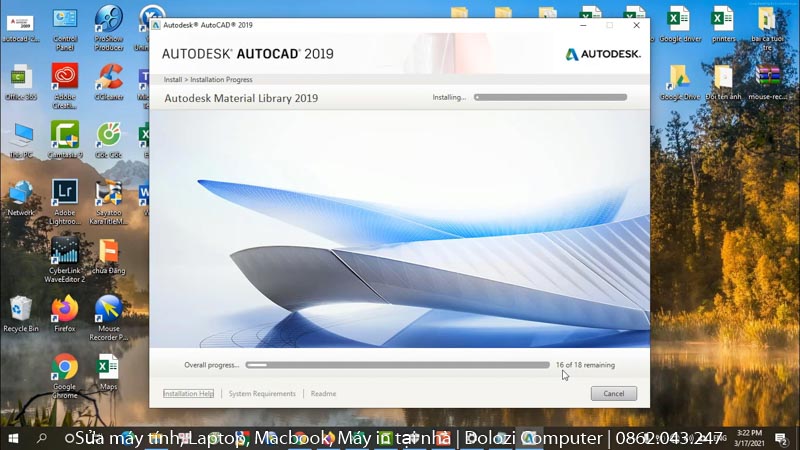The height and width of the screenshot is (450, 800).
Task: Open Google Chrome from the desktop
Action: (64, 367)
